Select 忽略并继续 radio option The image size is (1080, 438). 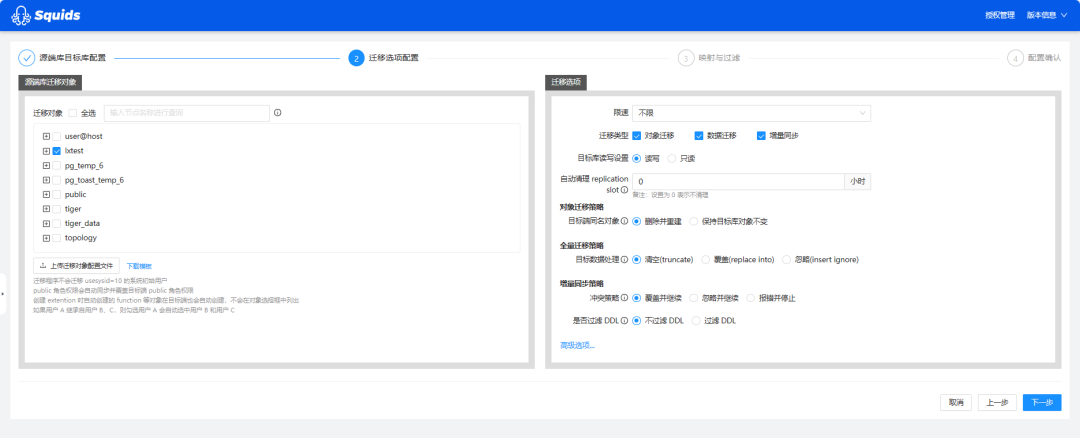(694, 298)
